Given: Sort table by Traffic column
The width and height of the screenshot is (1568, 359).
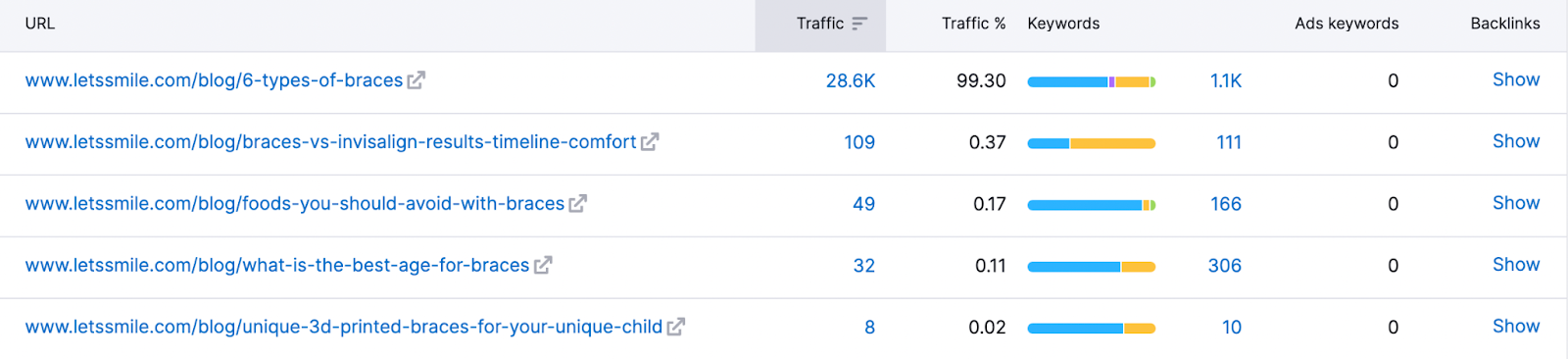Looking at the screenshot, I should point(820,24).
